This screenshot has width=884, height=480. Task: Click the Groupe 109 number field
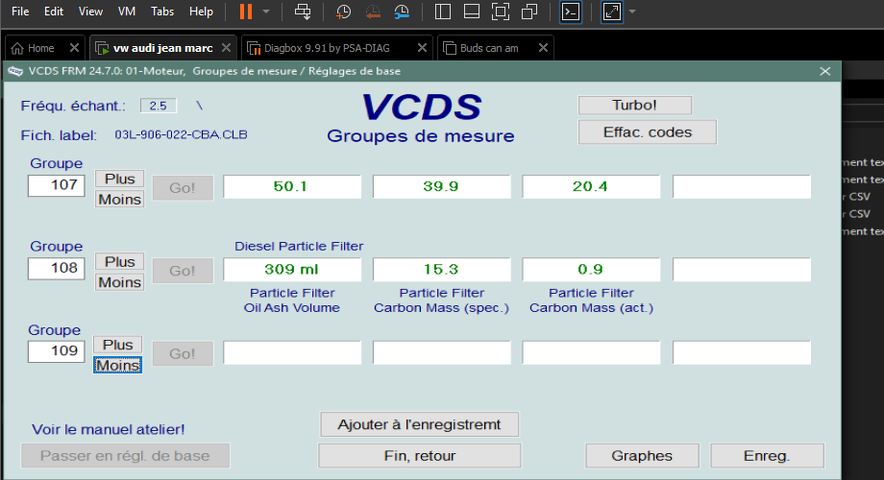point(56,351)
